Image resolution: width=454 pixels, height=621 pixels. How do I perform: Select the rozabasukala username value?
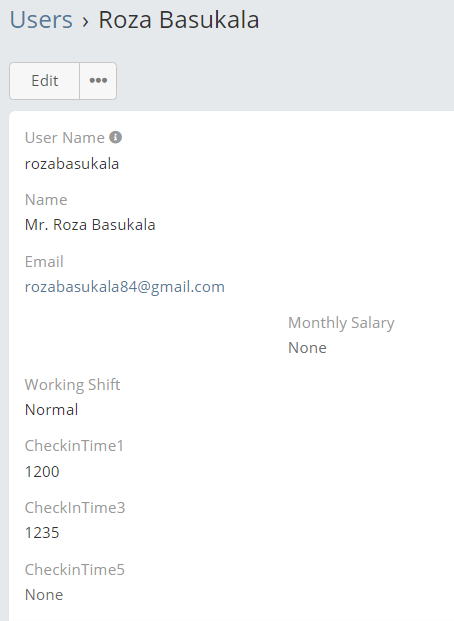click(x=72, y=164)
